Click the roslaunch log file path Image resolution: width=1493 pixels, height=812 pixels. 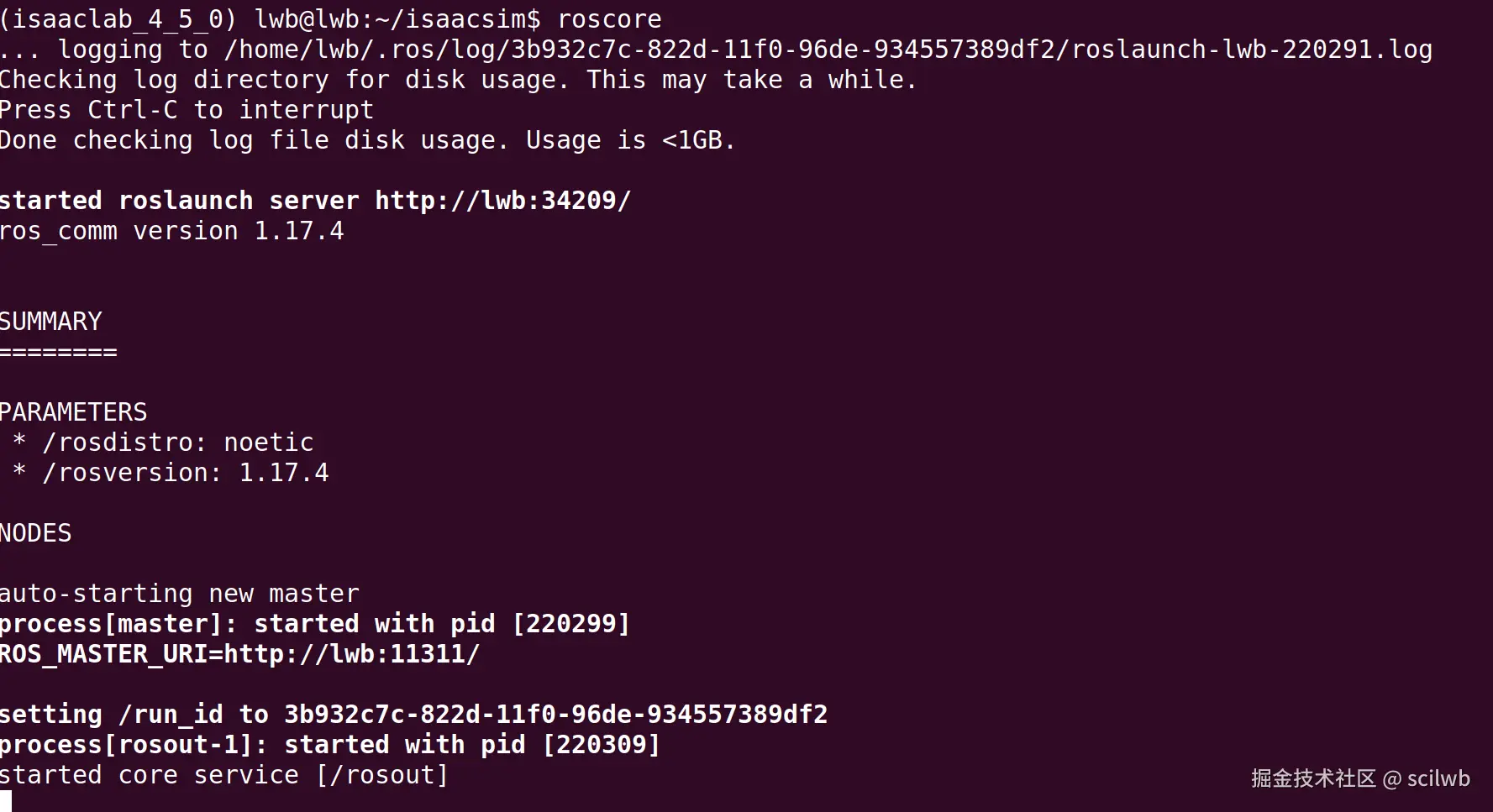(x=828, y=50)
